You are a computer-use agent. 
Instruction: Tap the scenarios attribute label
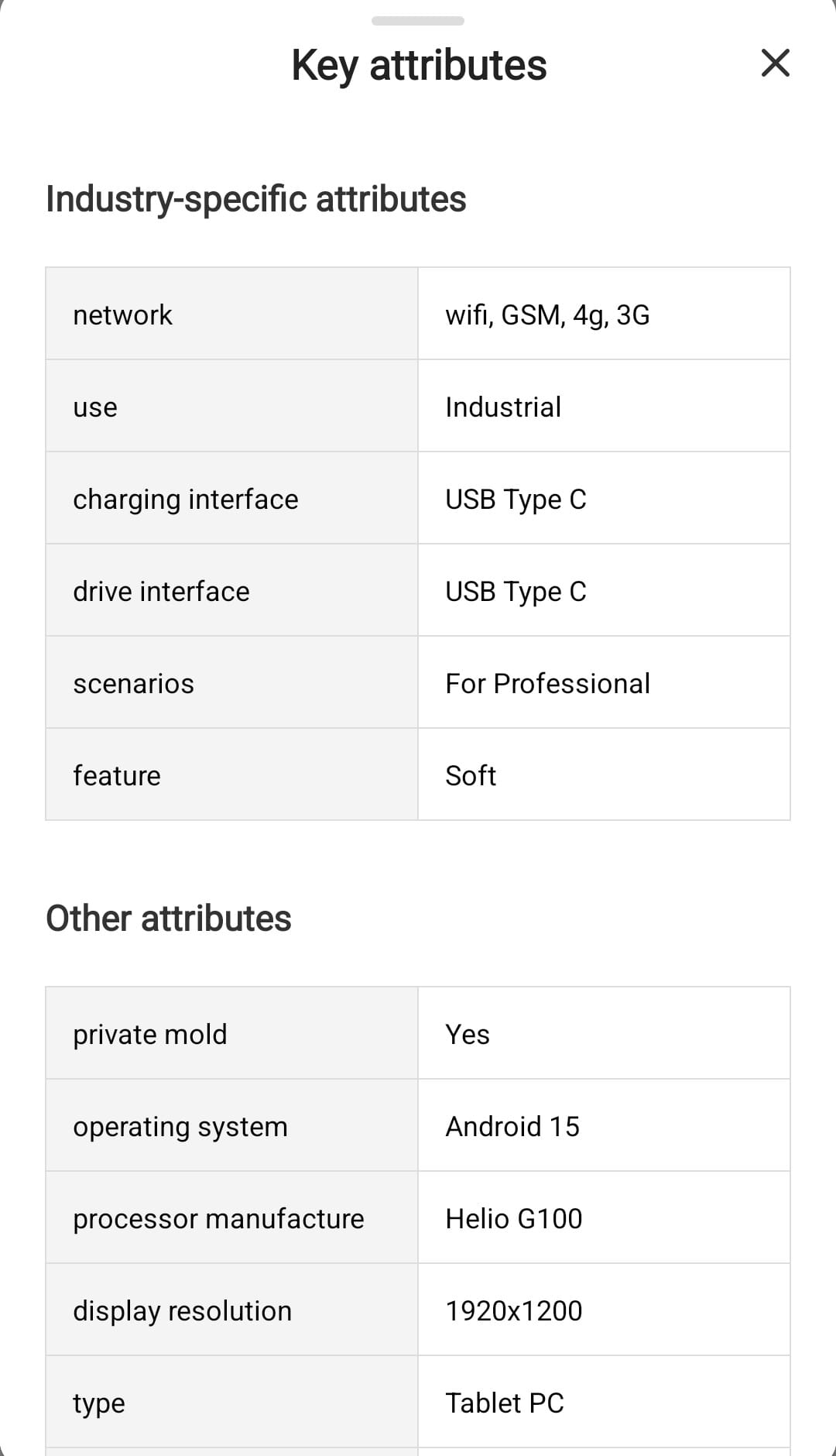click(x=133, y=684)
